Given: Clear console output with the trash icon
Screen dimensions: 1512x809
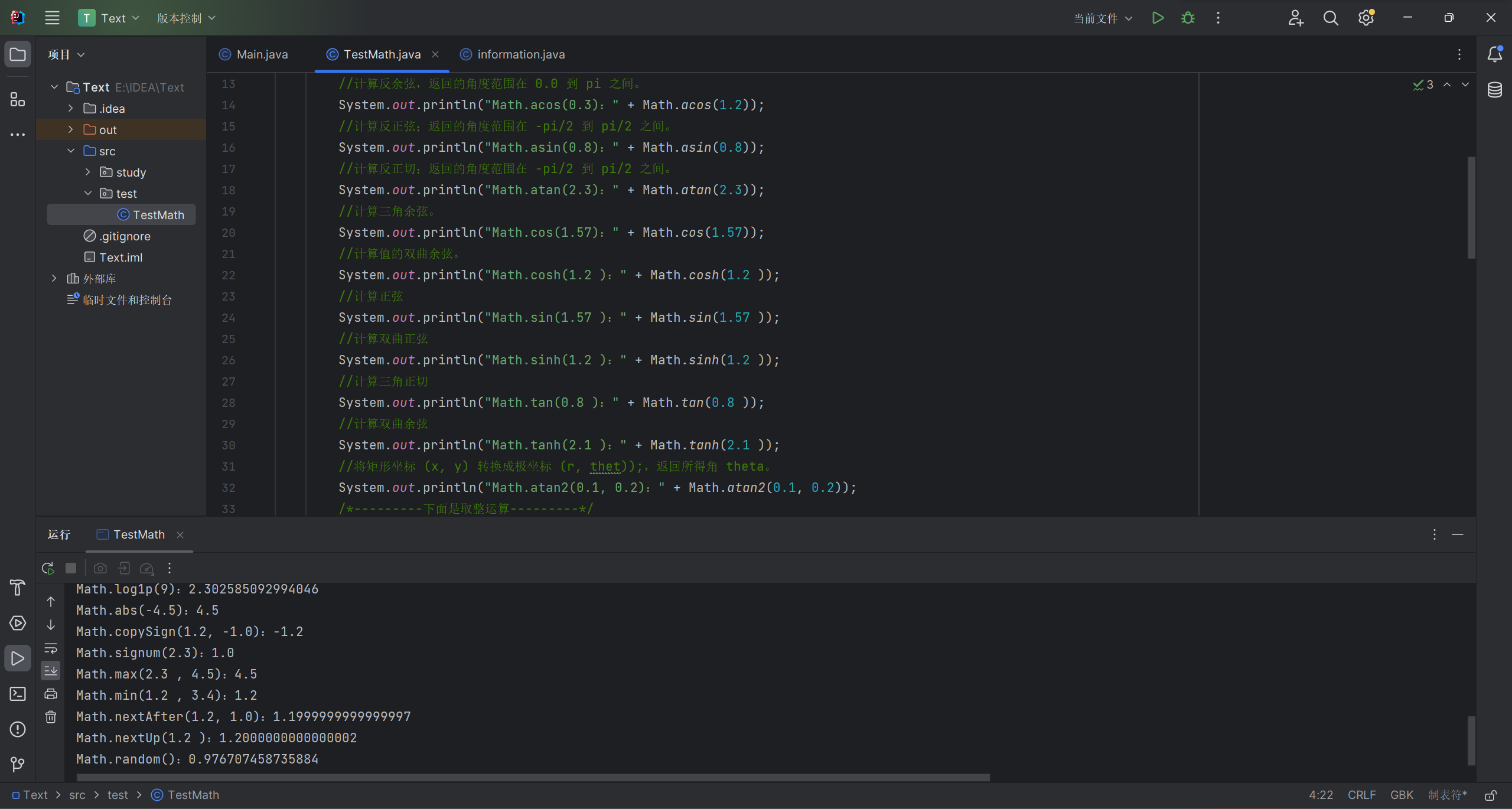Looking at the screenshot, I should 51,717.
